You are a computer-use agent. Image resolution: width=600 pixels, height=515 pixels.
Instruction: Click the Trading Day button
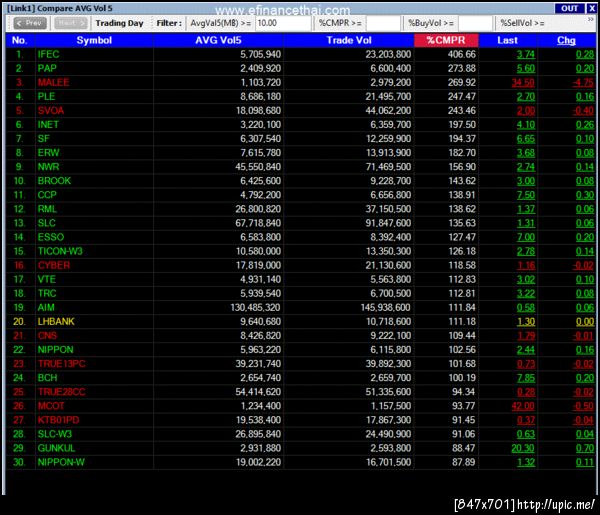(119, 23)
